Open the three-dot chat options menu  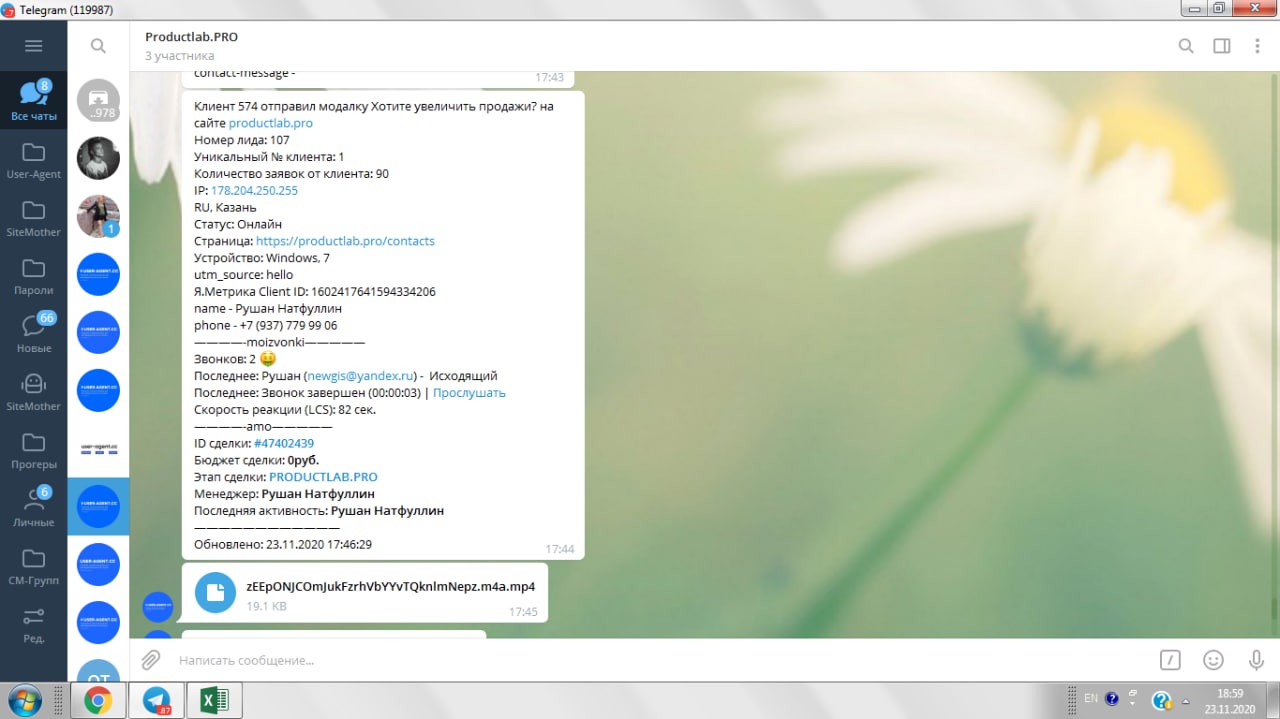point(1257,46)
